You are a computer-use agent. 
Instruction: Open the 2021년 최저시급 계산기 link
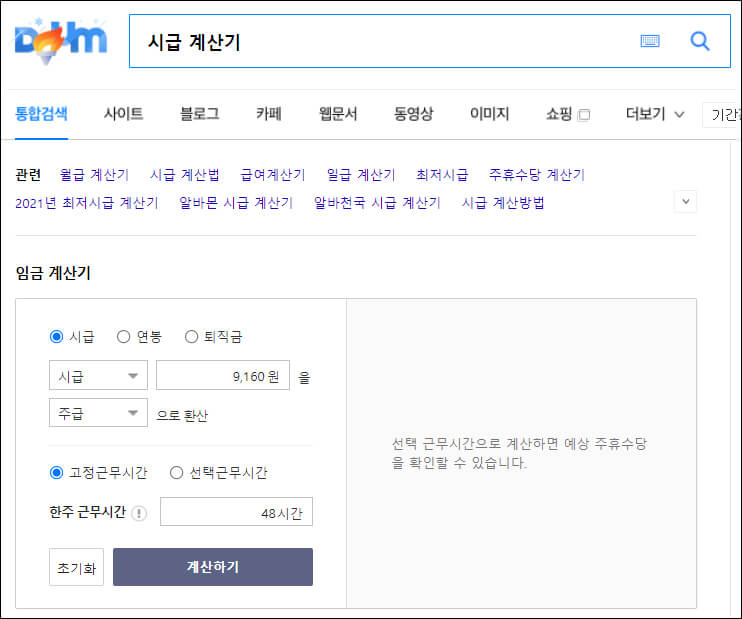(87, 203)
